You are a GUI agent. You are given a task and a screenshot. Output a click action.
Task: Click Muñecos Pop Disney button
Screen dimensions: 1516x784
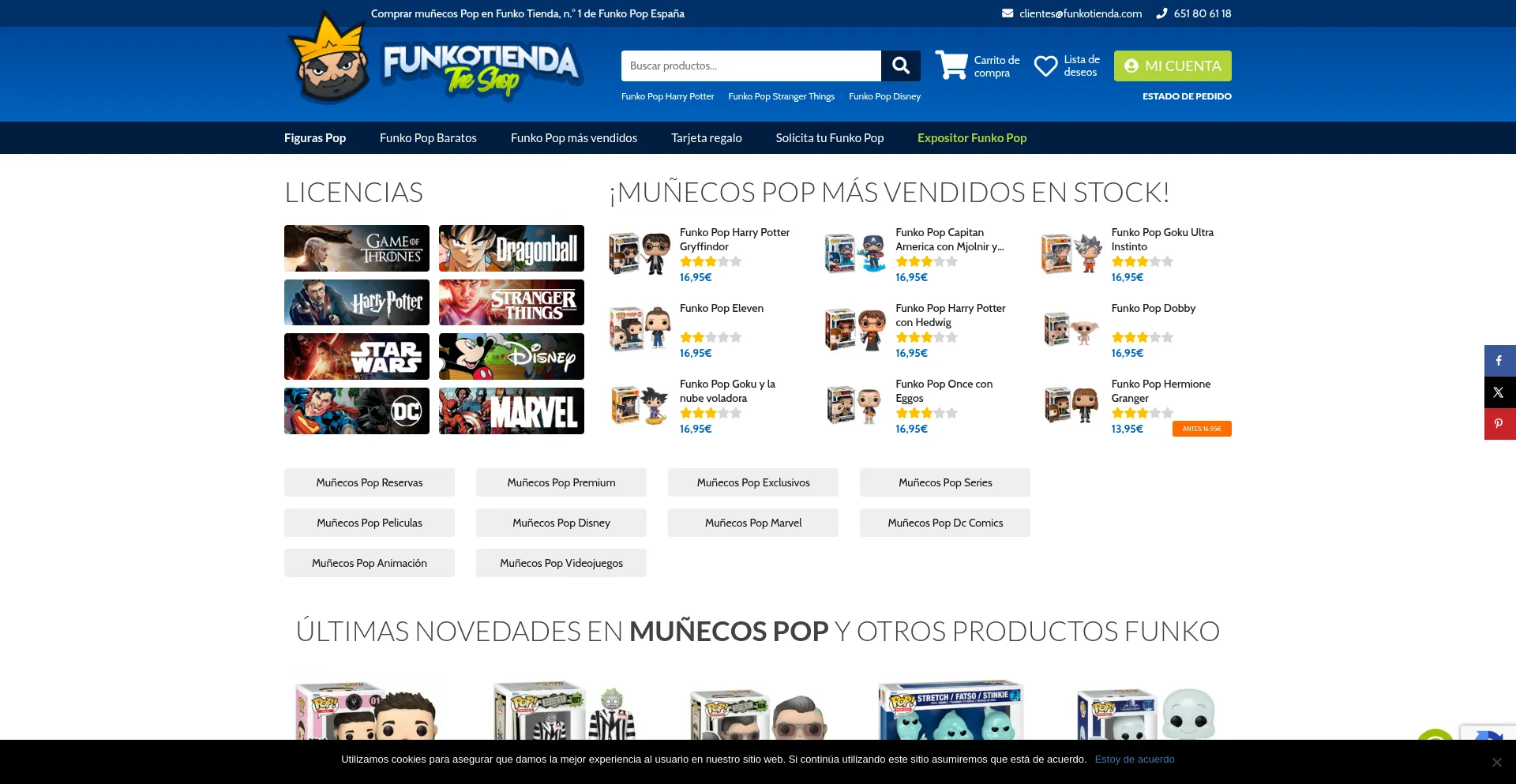click(x=561, y=523)
